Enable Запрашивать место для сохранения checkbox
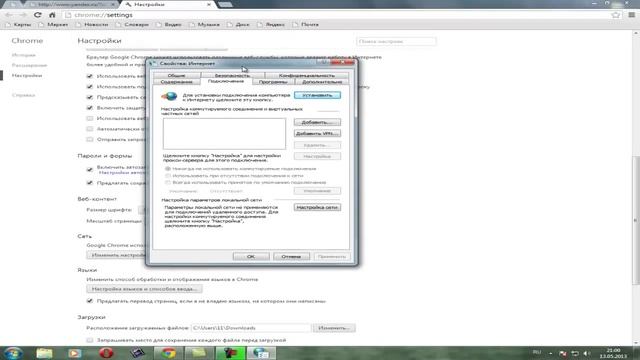Image resolution: width=640 pixels, height=360 pixels. pyautogui.click(x=90, y=340)
